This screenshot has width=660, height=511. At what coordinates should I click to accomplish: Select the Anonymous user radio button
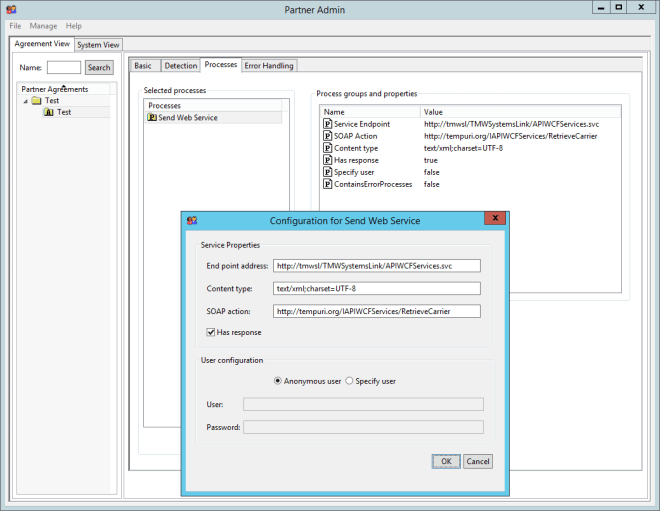click(278, 381)
